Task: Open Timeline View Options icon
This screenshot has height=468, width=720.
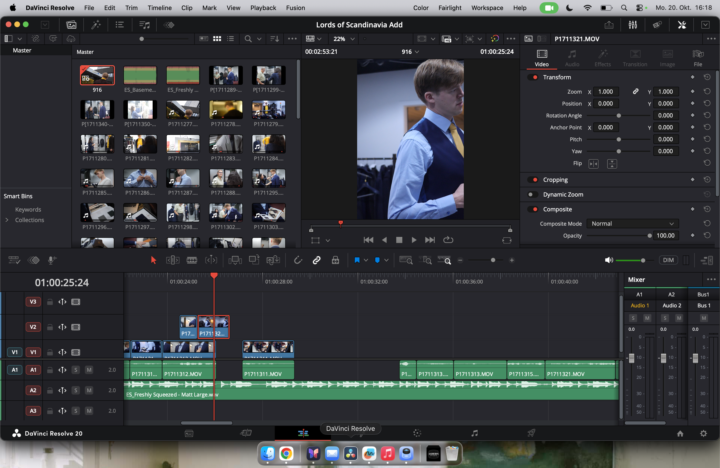Action: 14,260
